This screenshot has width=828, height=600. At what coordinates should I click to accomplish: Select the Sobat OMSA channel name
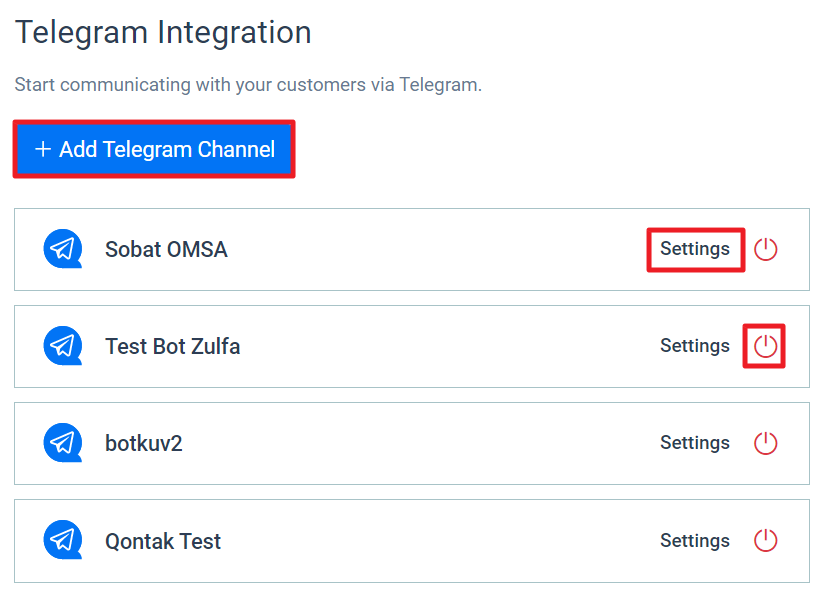click(x=166, y=249)
